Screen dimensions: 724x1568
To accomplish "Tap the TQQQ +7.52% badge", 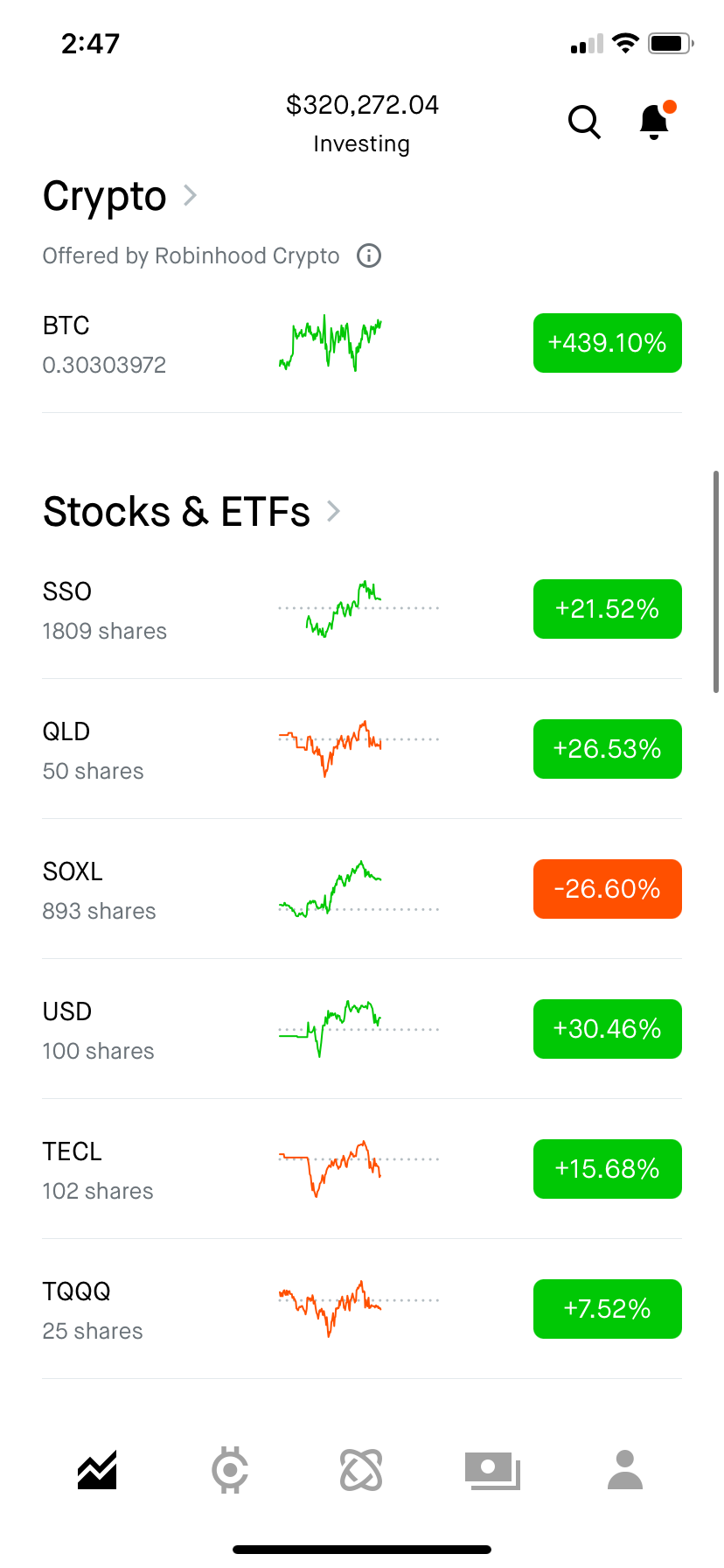I will click(x=607, y=1309).
